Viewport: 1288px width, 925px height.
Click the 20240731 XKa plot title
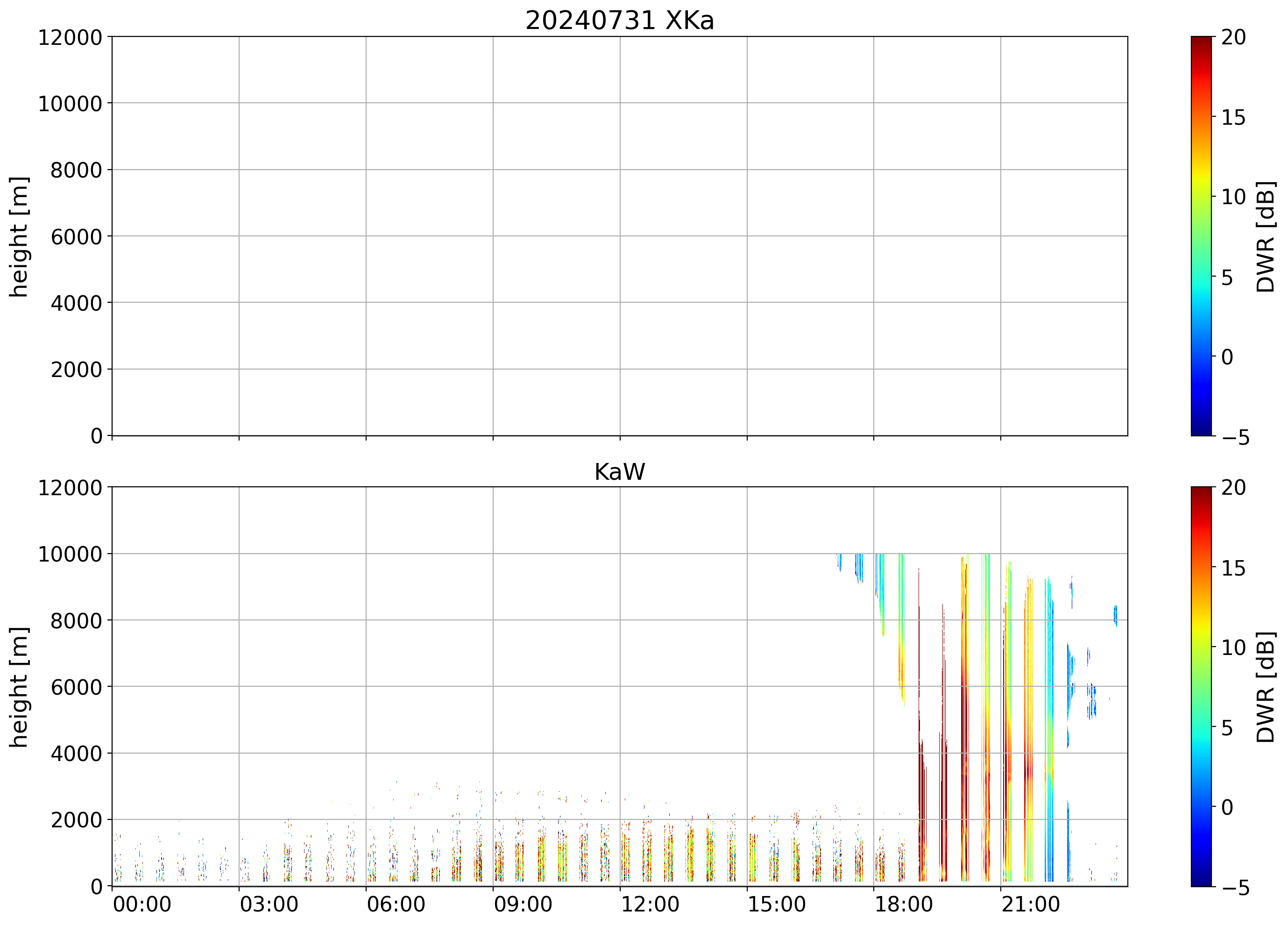coord(619,21)
